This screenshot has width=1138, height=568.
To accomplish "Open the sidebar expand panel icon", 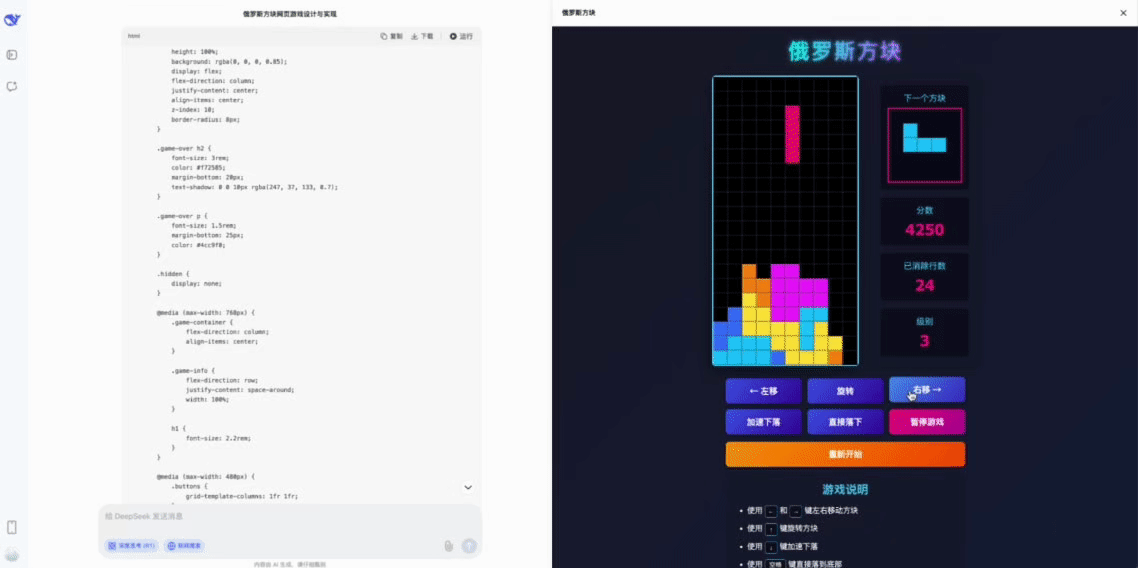I will click(x=12, y=54).
